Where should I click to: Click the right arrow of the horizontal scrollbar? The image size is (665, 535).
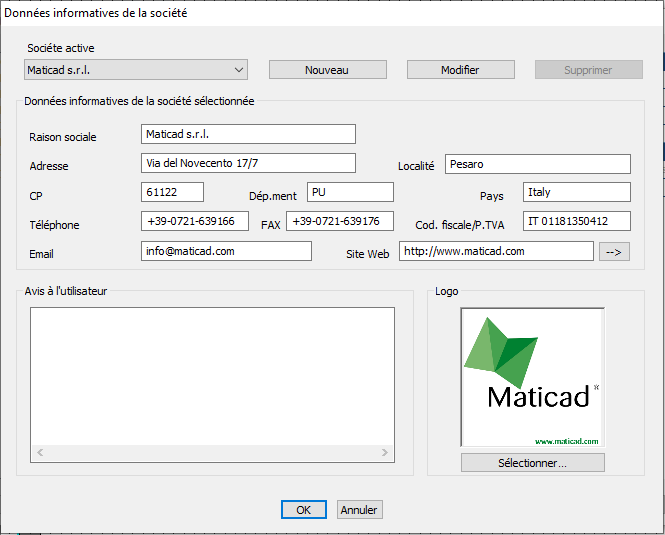click(x=385, y=452)
